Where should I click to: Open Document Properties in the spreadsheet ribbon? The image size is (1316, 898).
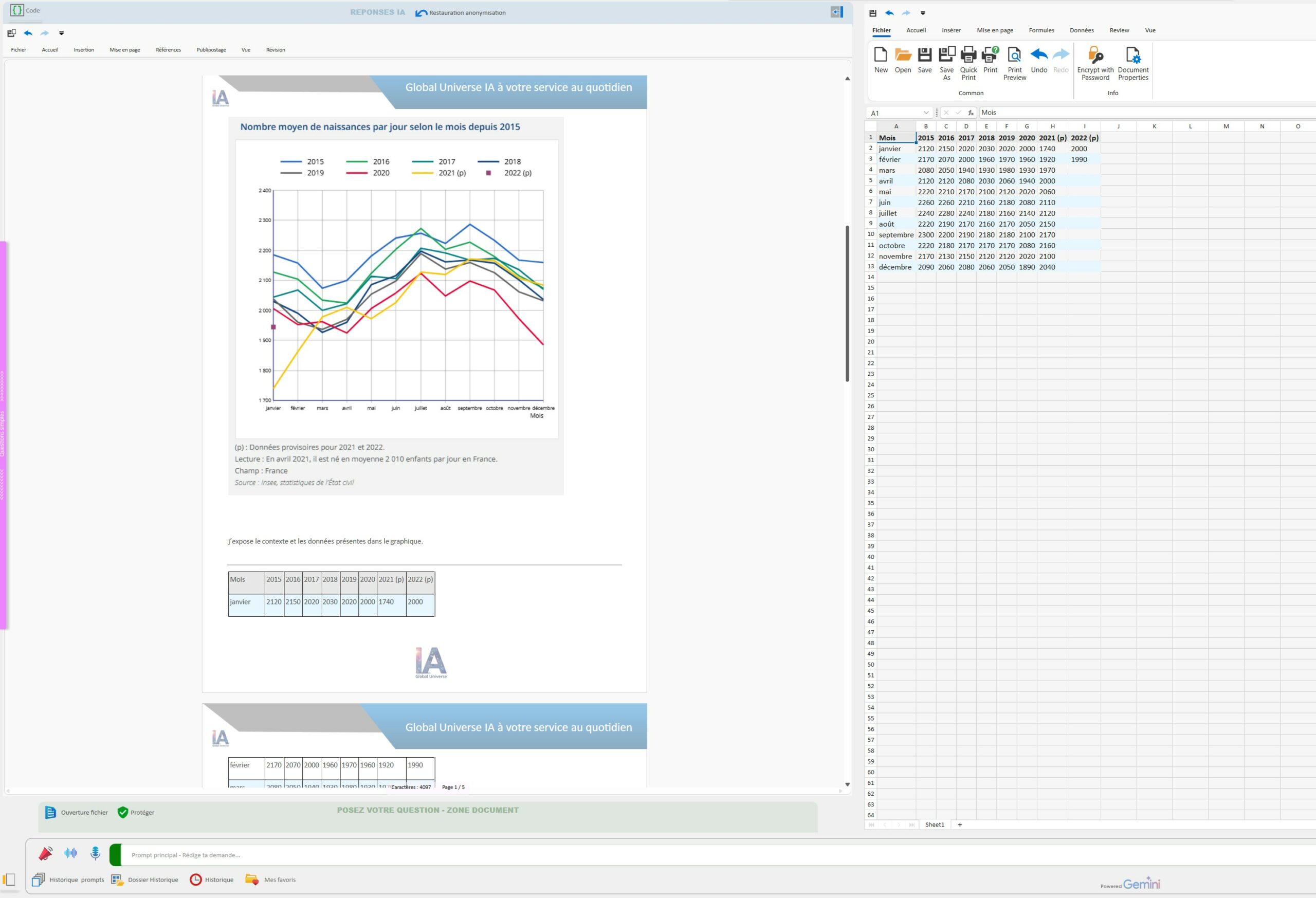tap(1132, 56)
